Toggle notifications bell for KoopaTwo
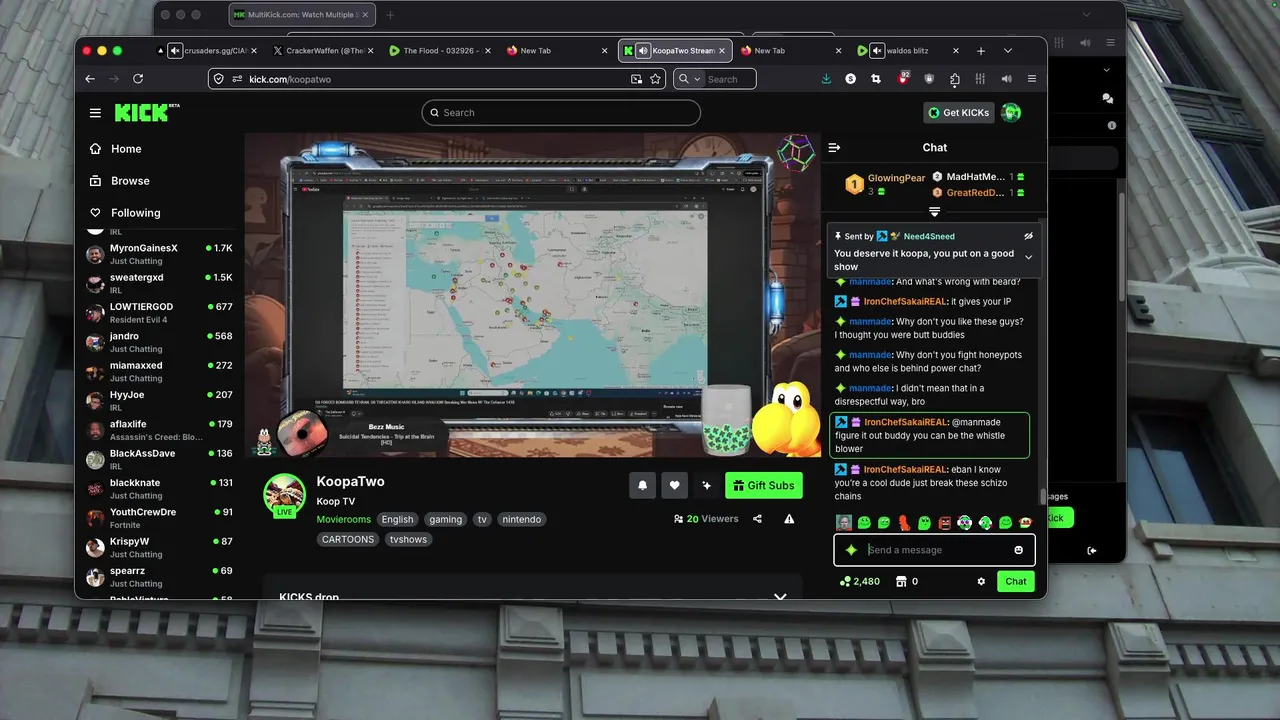This screenshot has height=720, width=1280. 643,485
